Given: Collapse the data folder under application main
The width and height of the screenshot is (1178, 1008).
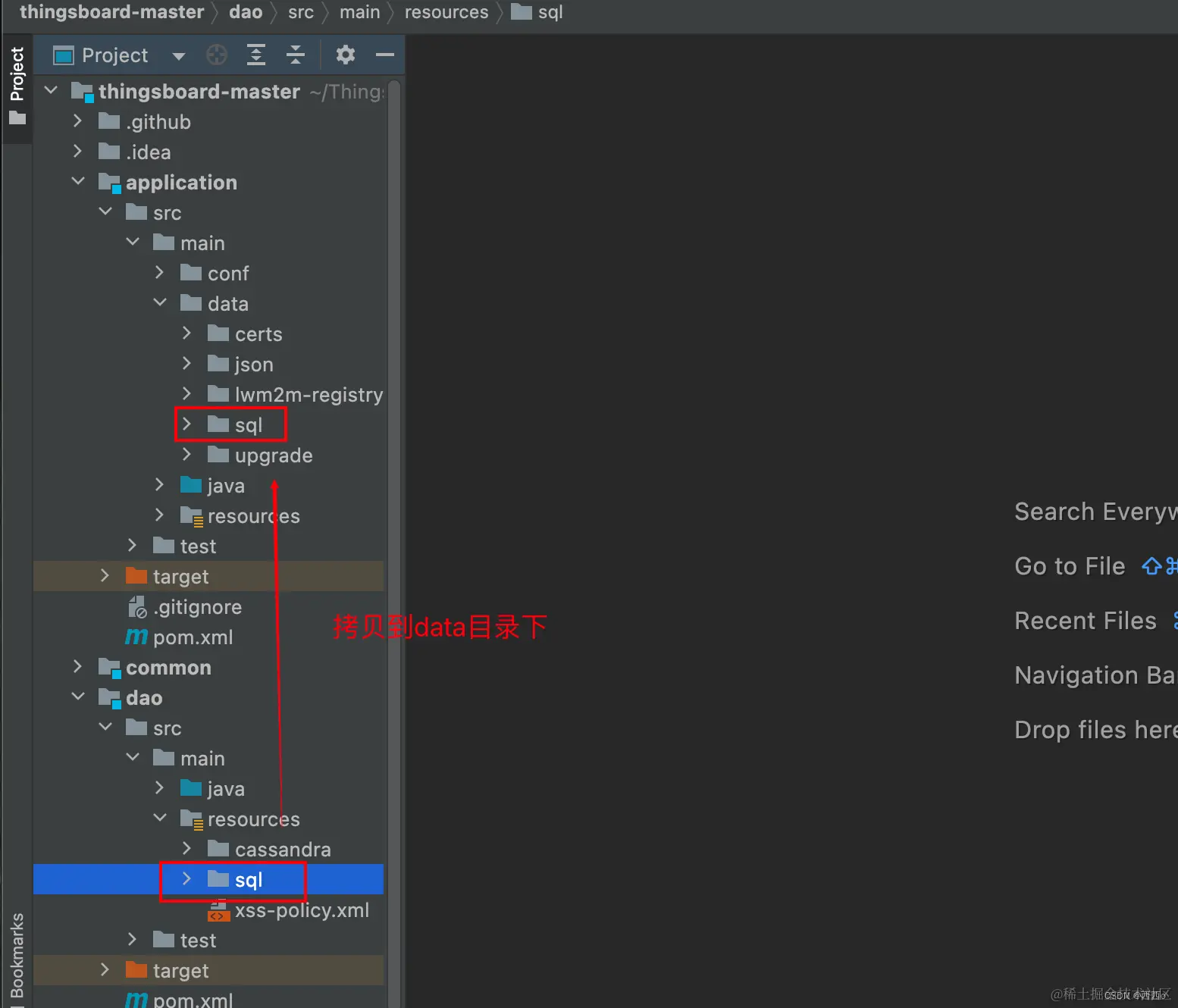Looking at the screenshot, I should point(160,303).
